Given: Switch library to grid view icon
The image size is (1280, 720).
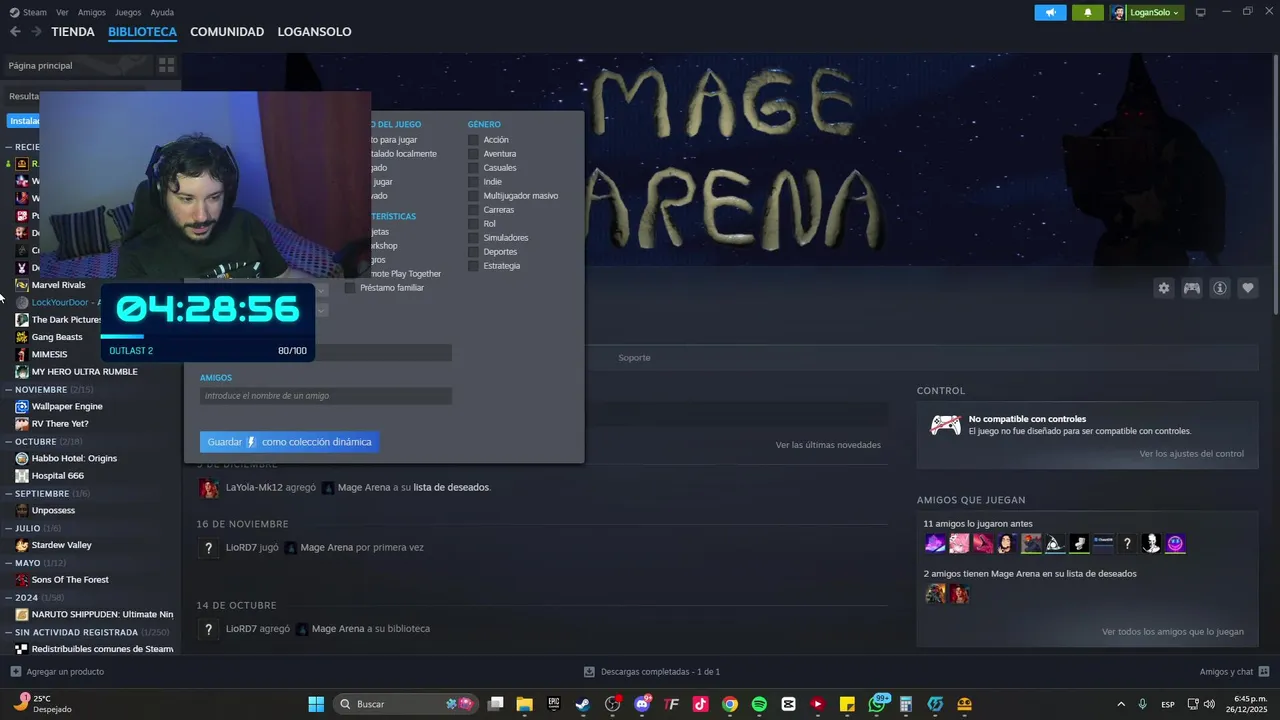Looking at the screenshot, I should coord(166,65).
